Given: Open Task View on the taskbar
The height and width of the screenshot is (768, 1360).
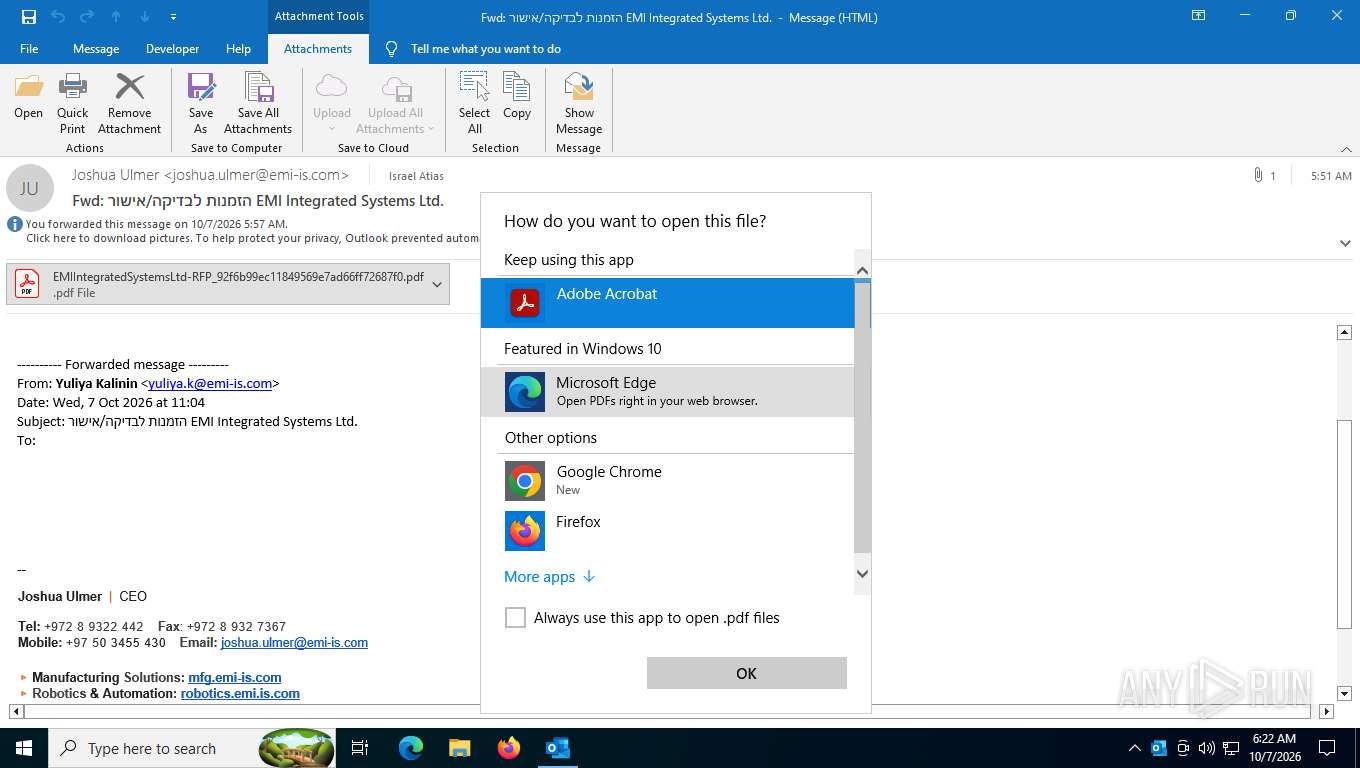Looking at the screenshot, I should (360, 747).
